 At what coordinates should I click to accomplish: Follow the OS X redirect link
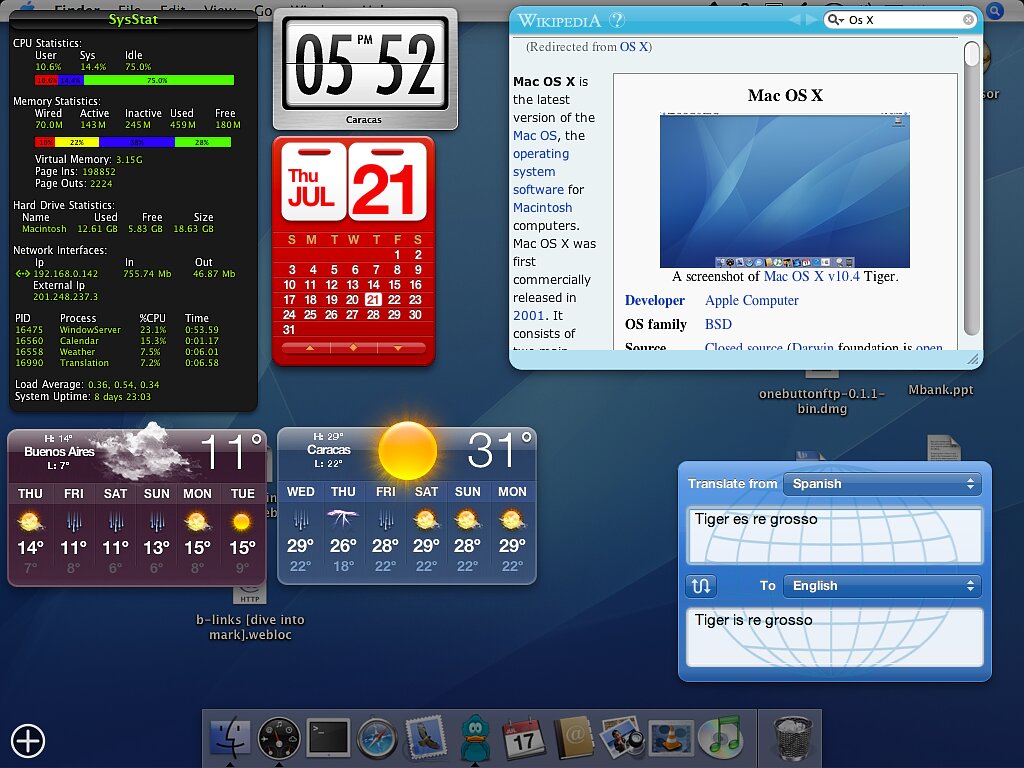click(633, 47)
